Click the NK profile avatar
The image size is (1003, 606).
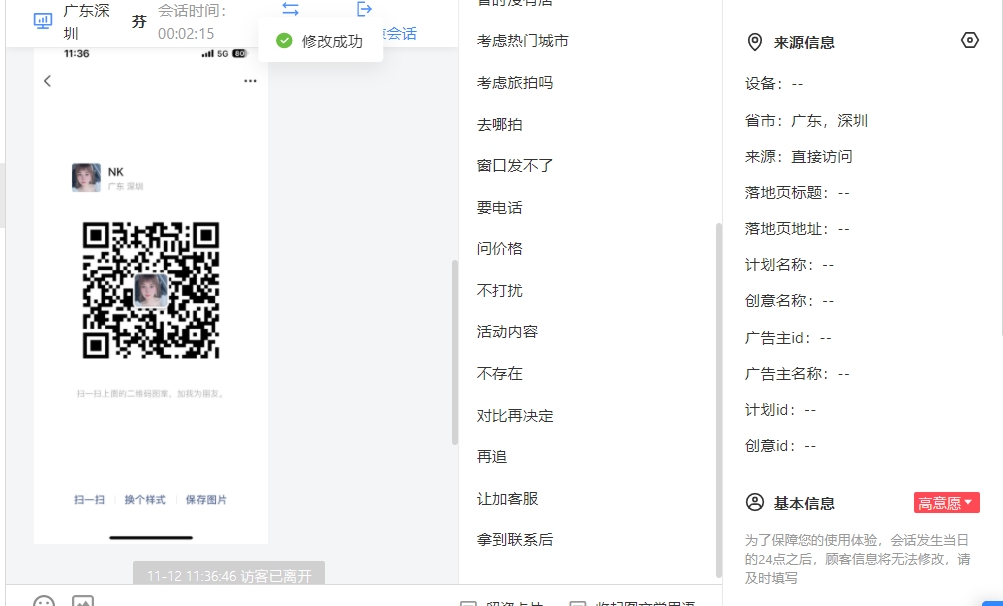86,177
